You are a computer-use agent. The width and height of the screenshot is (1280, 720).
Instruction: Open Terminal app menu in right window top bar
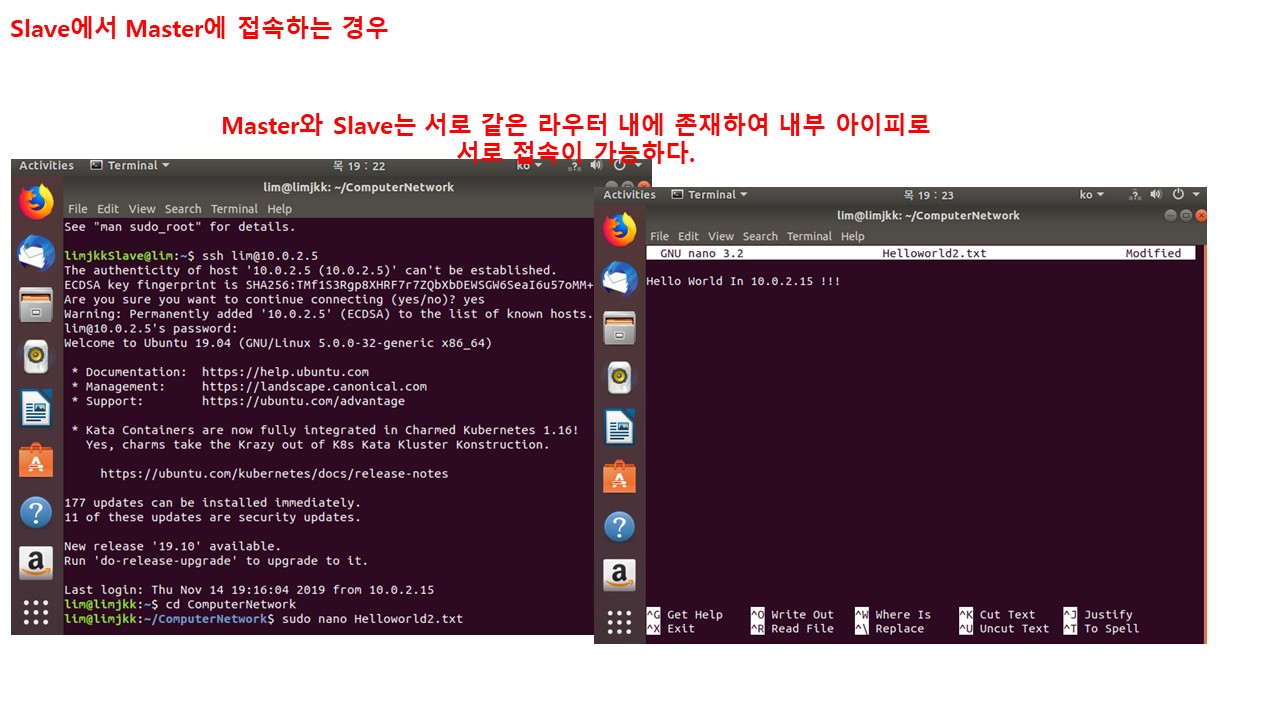click(x=710, y=195)
